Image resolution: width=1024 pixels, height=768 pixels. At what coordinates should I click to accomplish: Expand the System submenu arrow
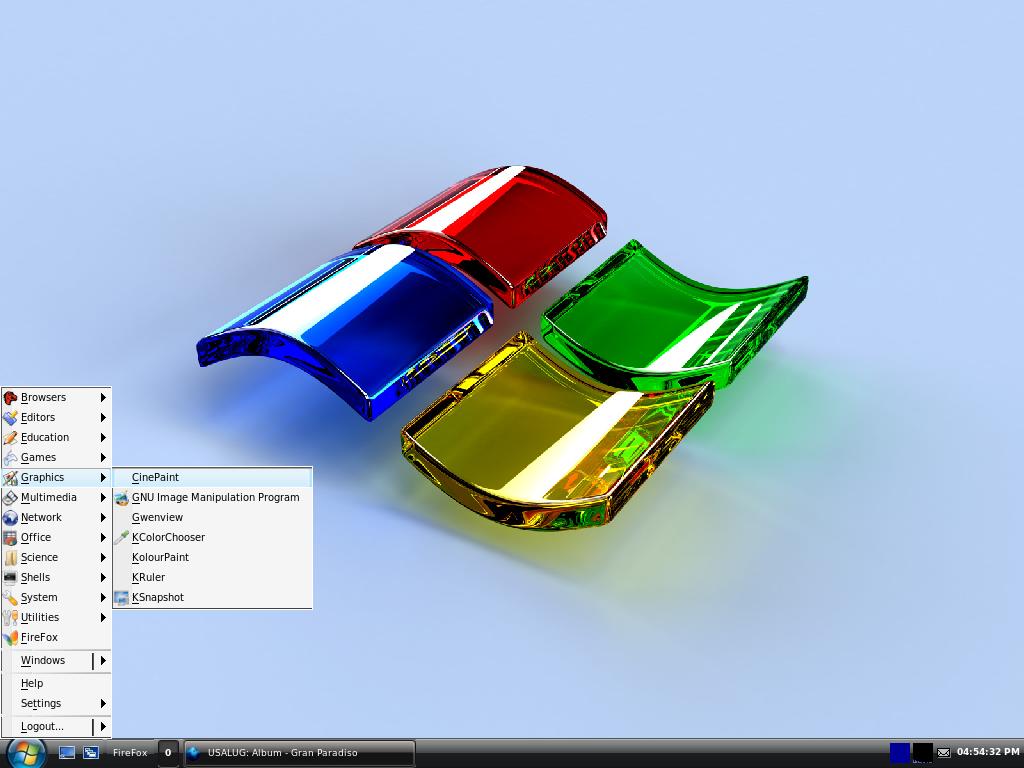[x=103, y=598]
